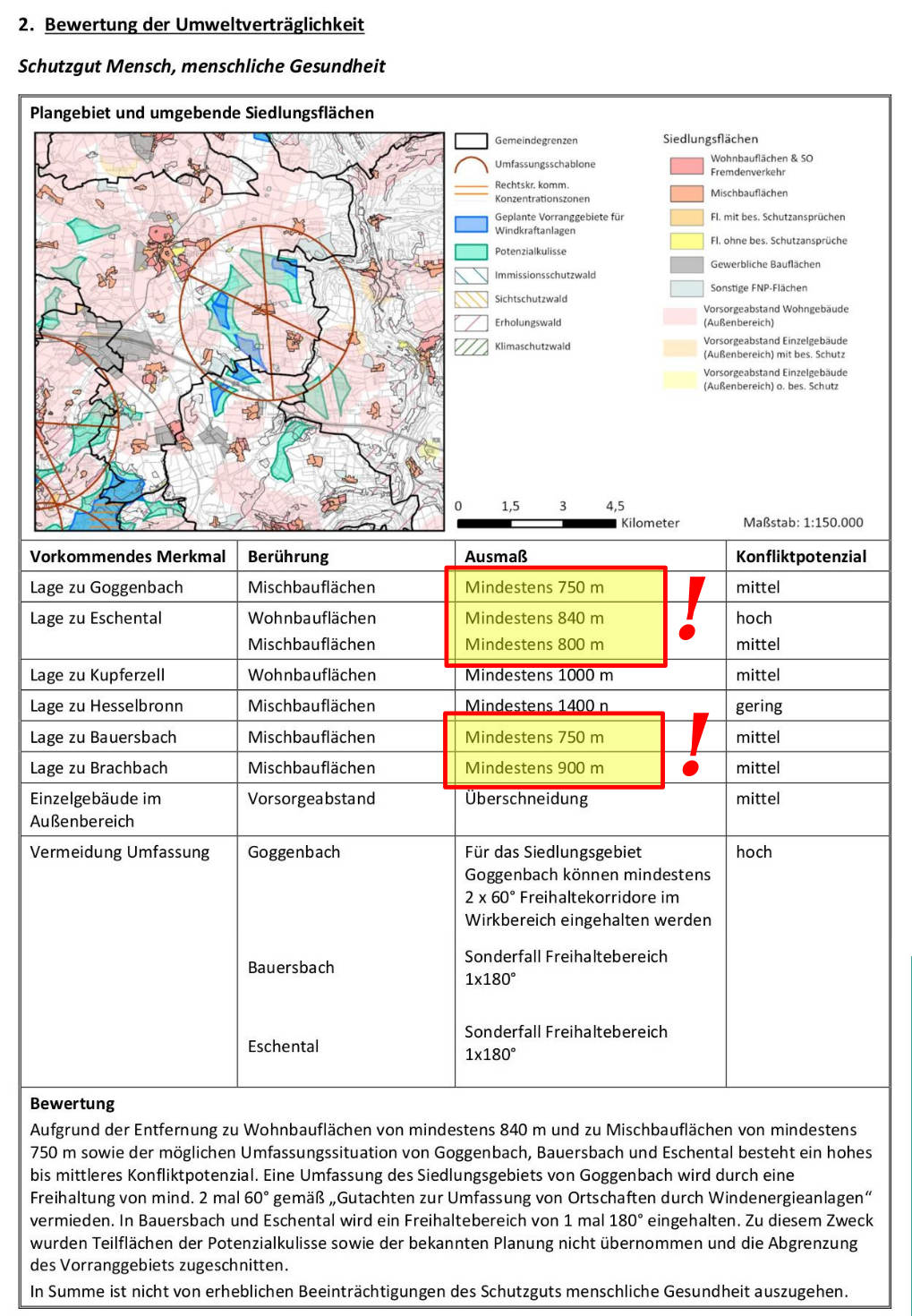Click the orange Mischbauflächen legend swatch
This screenshot has width=912, height=1316.
coord(686,193)
